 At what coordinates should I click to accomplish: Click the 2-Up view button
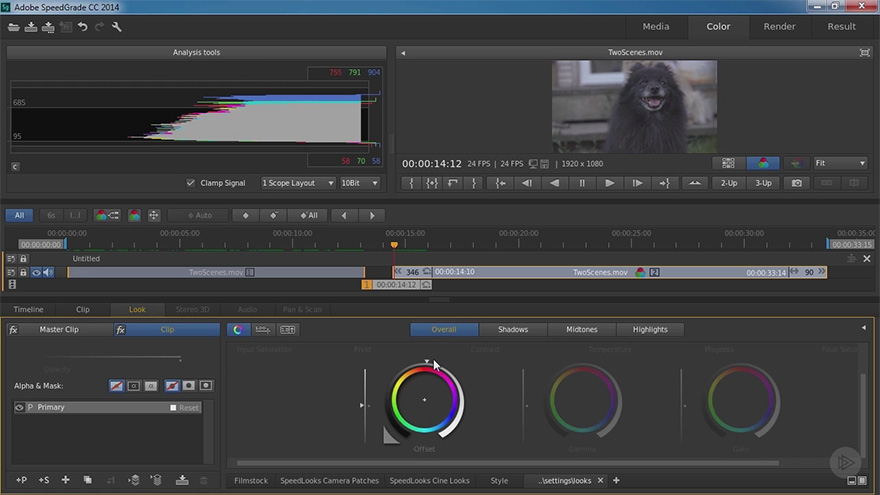(x=728, y=183)
